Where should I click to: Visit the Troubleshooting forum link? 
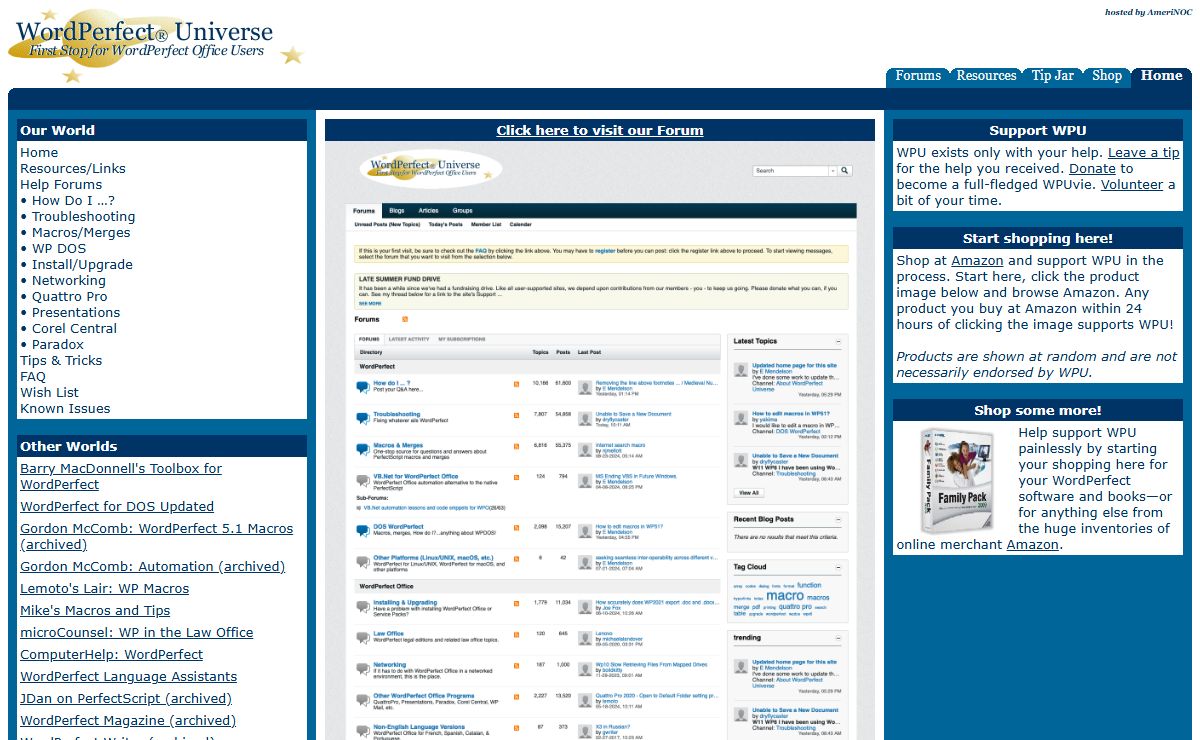point(83,217)
